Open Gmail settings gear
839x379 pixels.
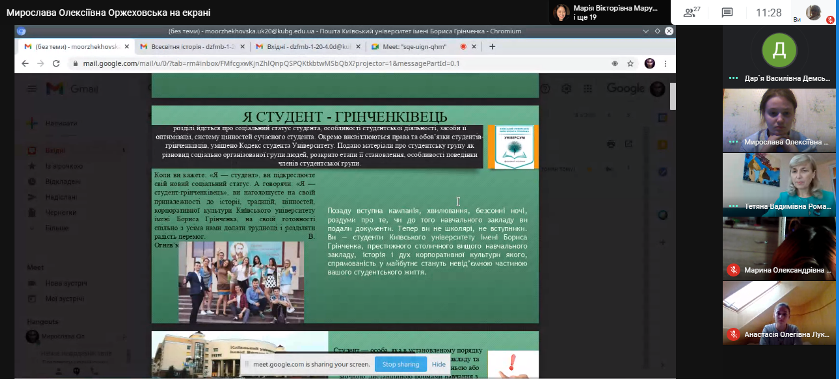pyautogui.click(x=566, y=89)
